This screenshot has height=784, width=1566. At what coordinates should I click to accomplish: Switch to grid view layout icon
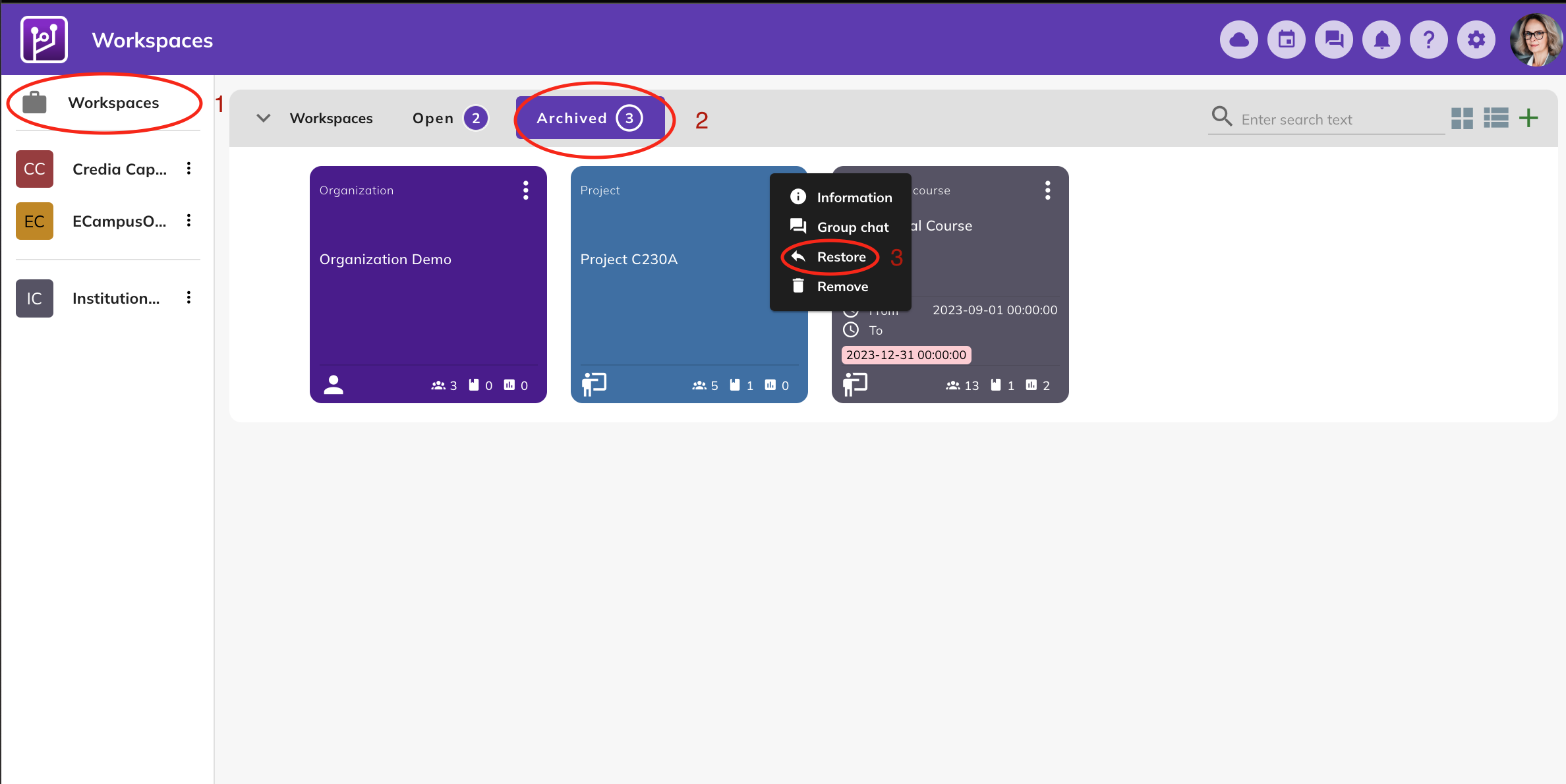click(1461, 119)
